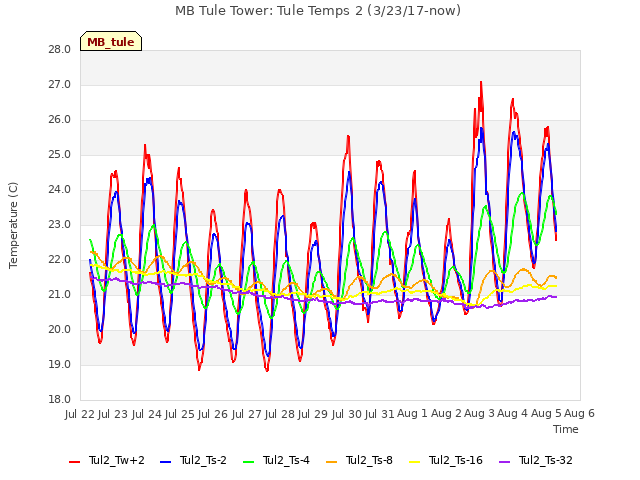Click the red peak above 27.0 on Aug 3
The height and width of the screenshot is (480, 640).
click(x=481, y=83)
